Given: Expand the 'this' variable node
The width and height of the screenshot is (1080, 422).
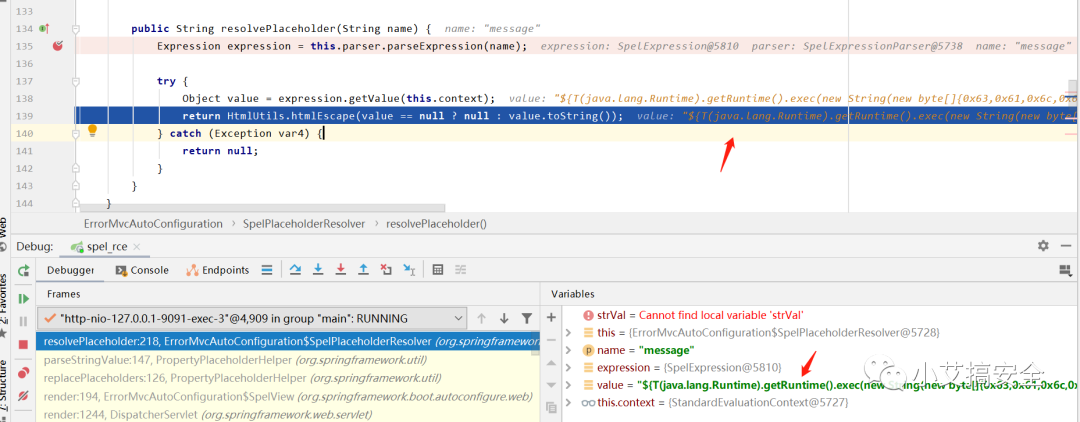Looking at the screenshot, I should [x=568, y=333].
